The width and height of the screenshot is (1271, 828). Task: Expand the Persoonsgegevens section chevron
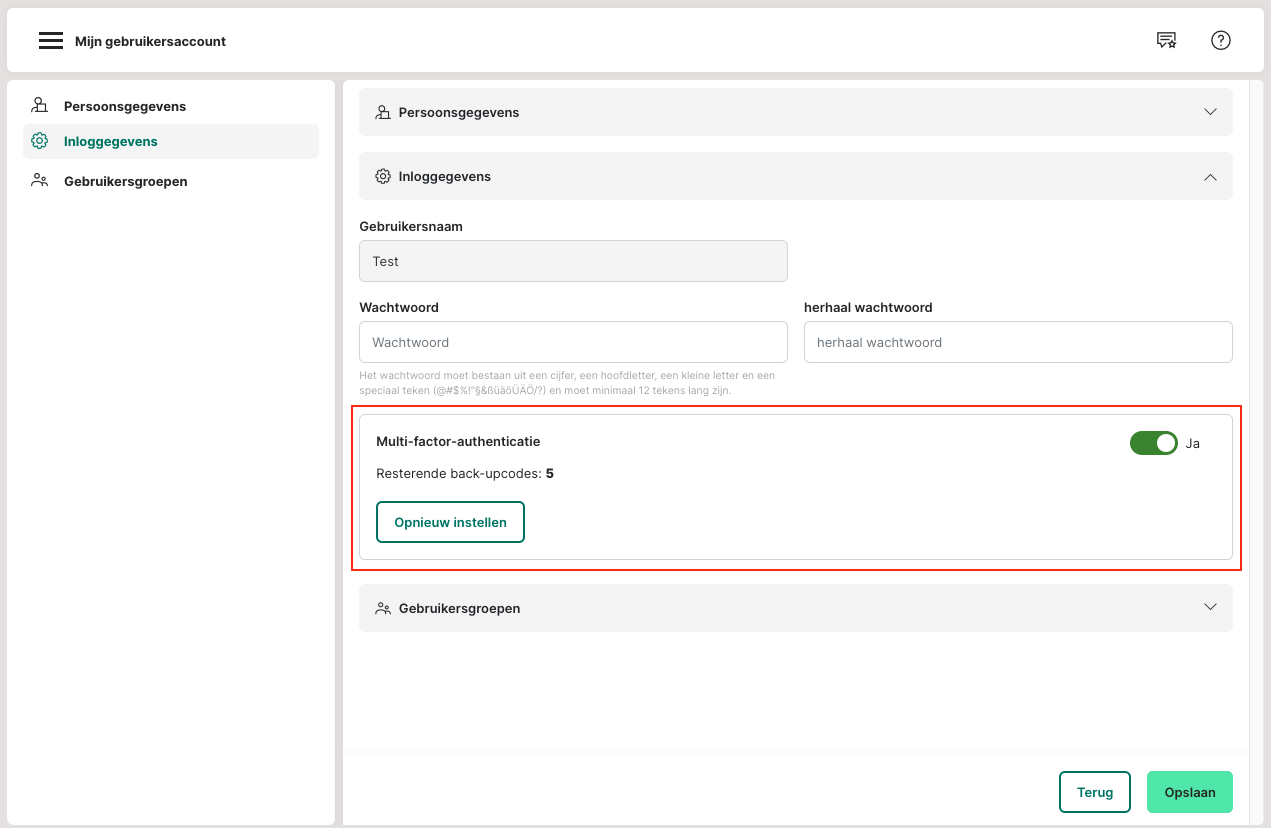pos(1210,112)
